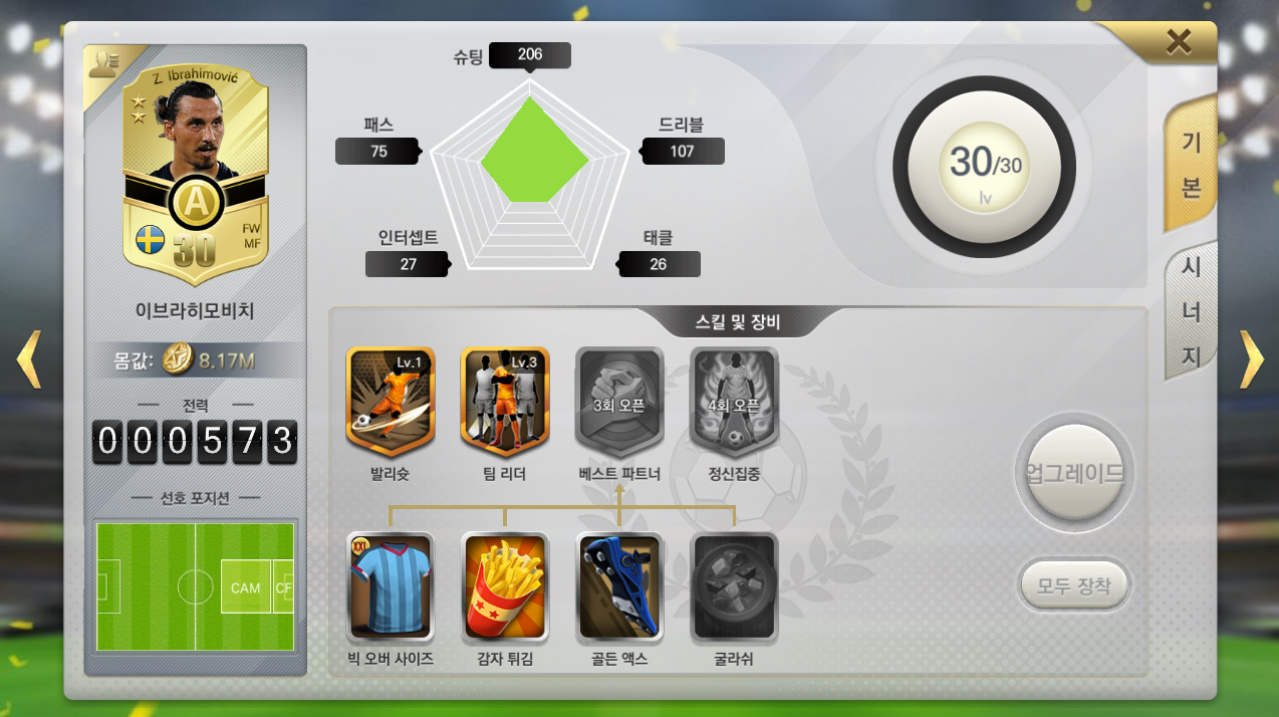Click the 30/30 level progress ring
Screen dimensions: 1279x717
984,167
